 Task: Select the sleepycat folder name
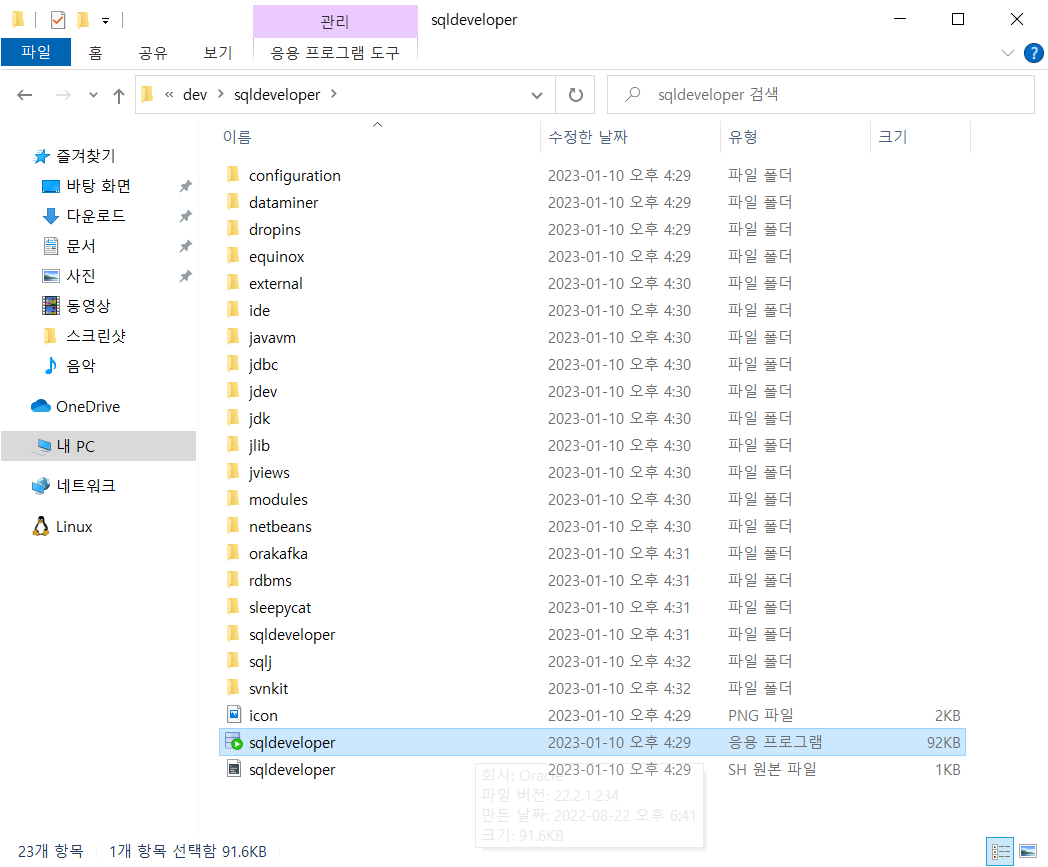point(280,608)
